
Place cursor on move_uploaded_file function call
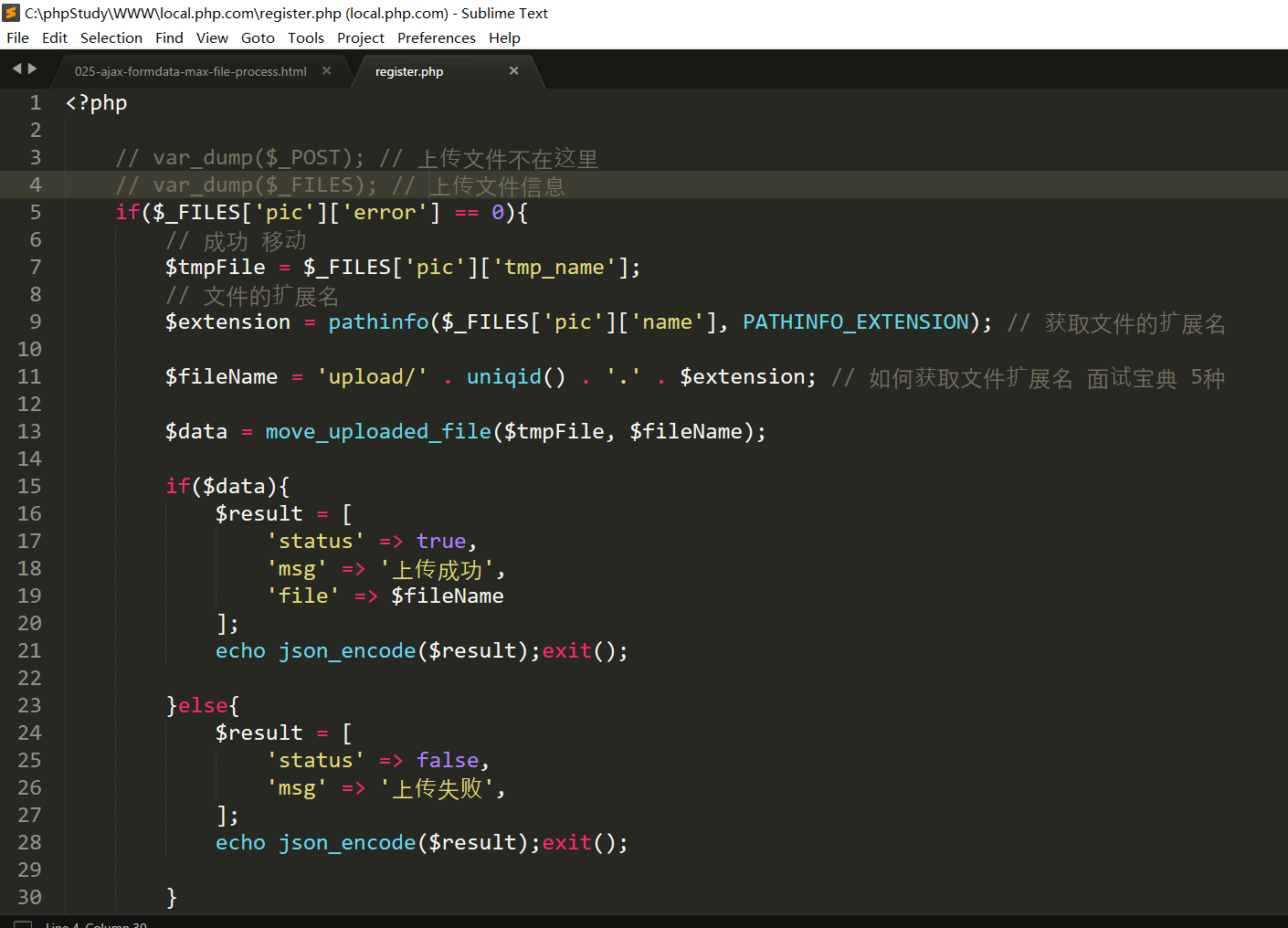pos(378,431)
